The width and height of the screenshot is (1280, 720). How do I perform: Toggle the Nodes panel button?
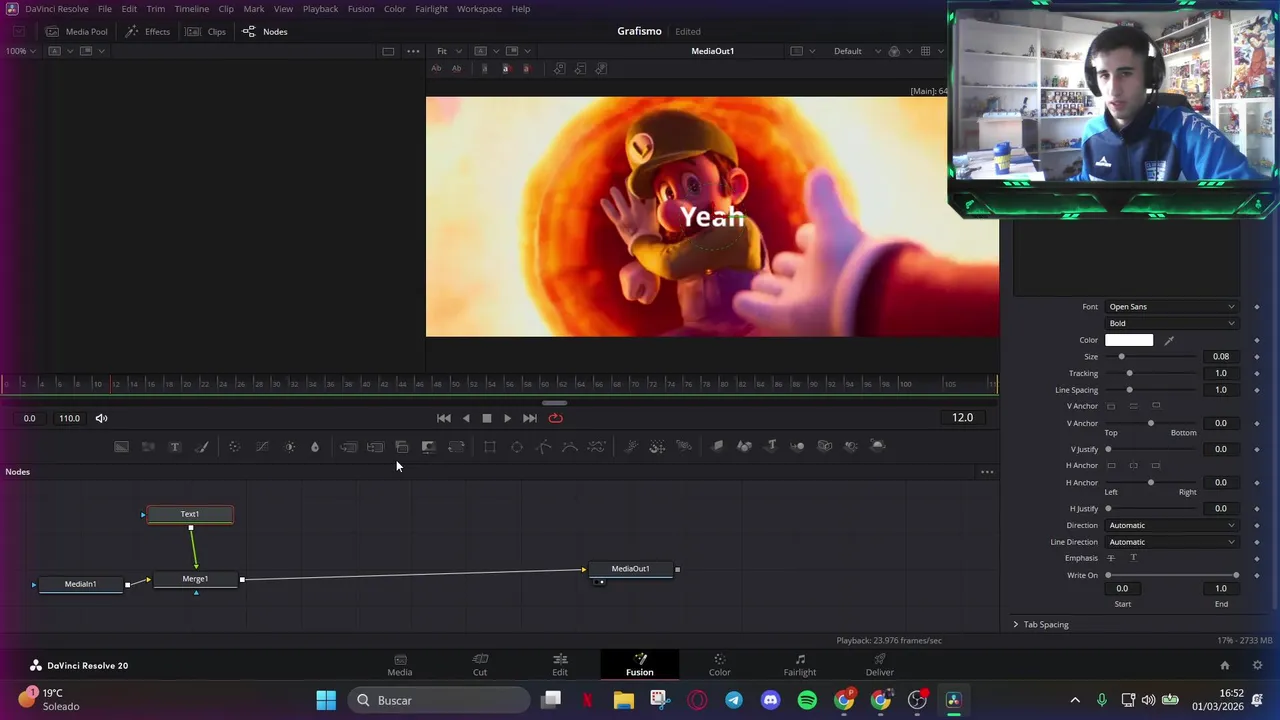[265, 31]
